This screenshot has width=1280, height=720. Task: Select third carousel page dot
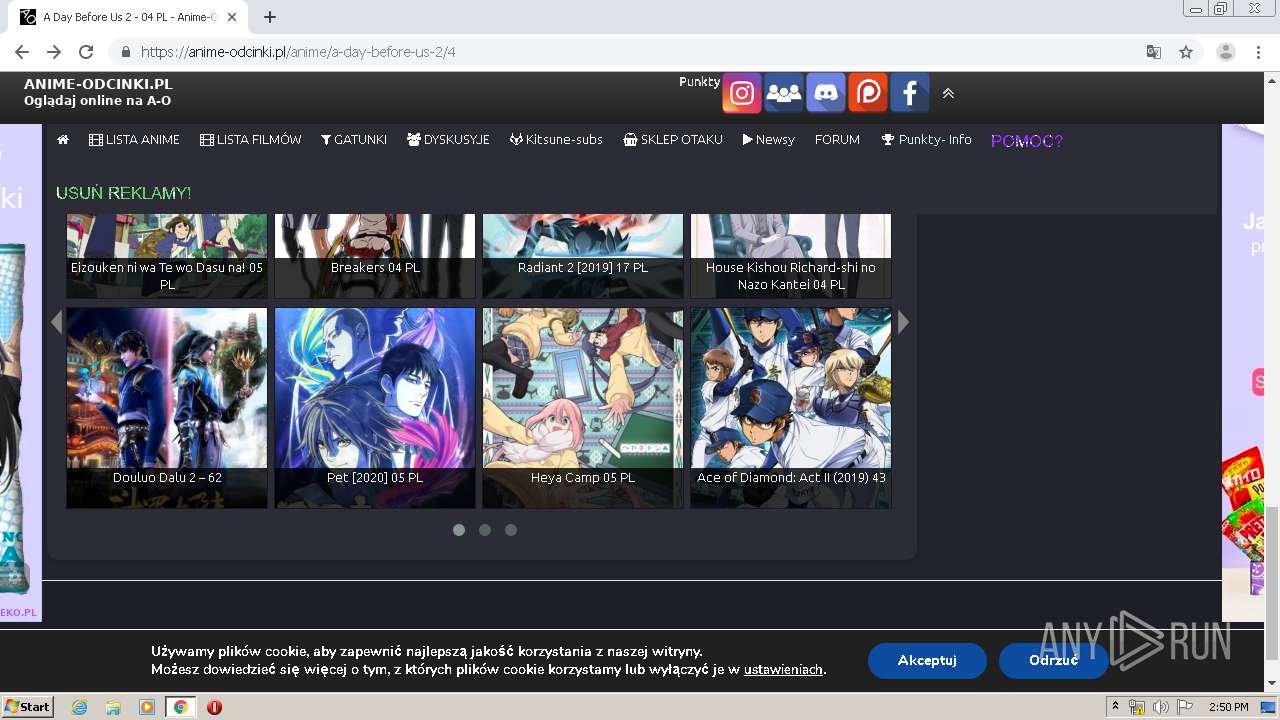(x=511, y=530)
